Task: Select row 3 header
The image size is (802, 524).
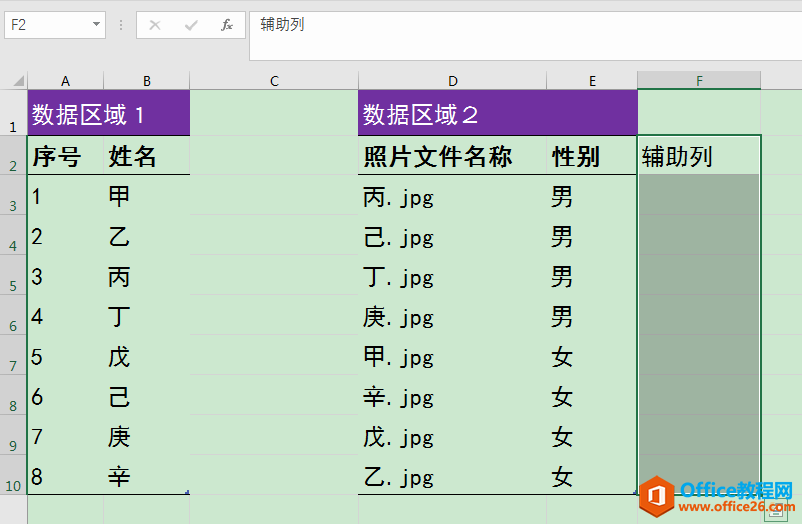Action: tap(13, 195)
